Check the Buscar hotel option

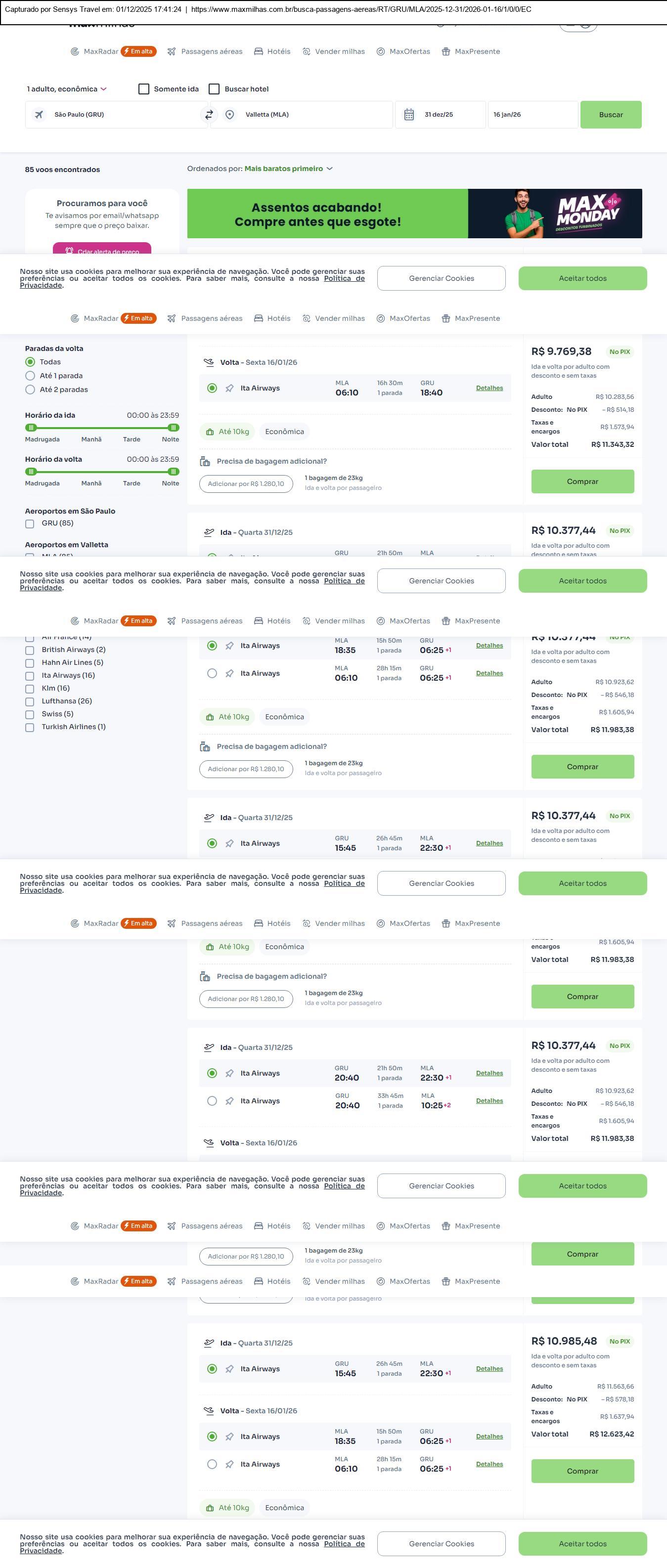[x=214, y=89]
